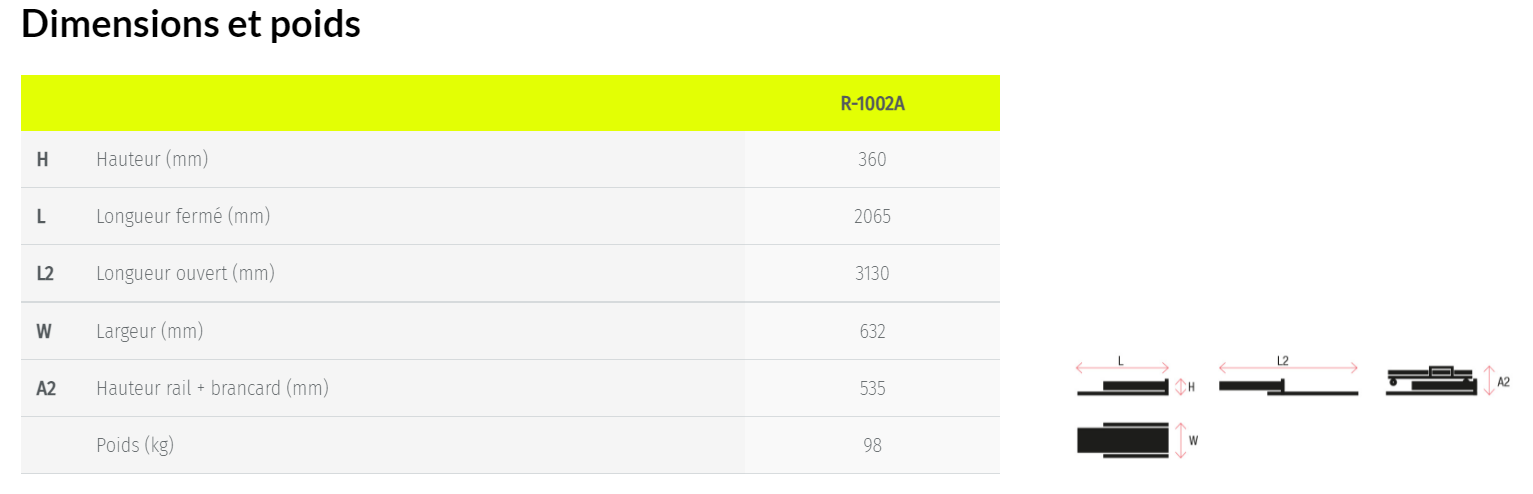1533x494 pixels.
Task: Click the L2 label above the diagram
Action: point(1283,360)
